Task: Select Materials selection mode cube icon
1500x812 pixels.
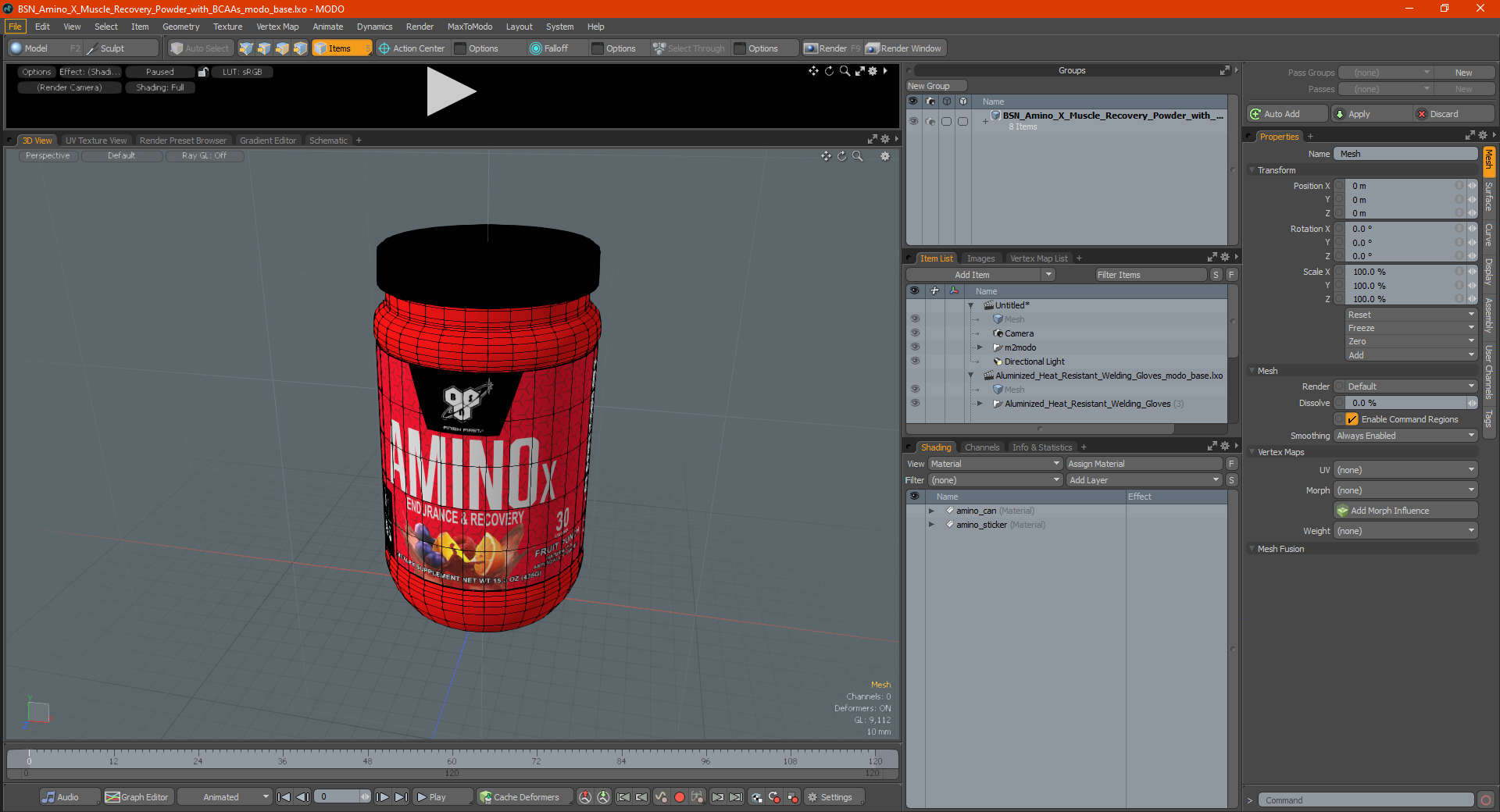Action: click(300, 48)
